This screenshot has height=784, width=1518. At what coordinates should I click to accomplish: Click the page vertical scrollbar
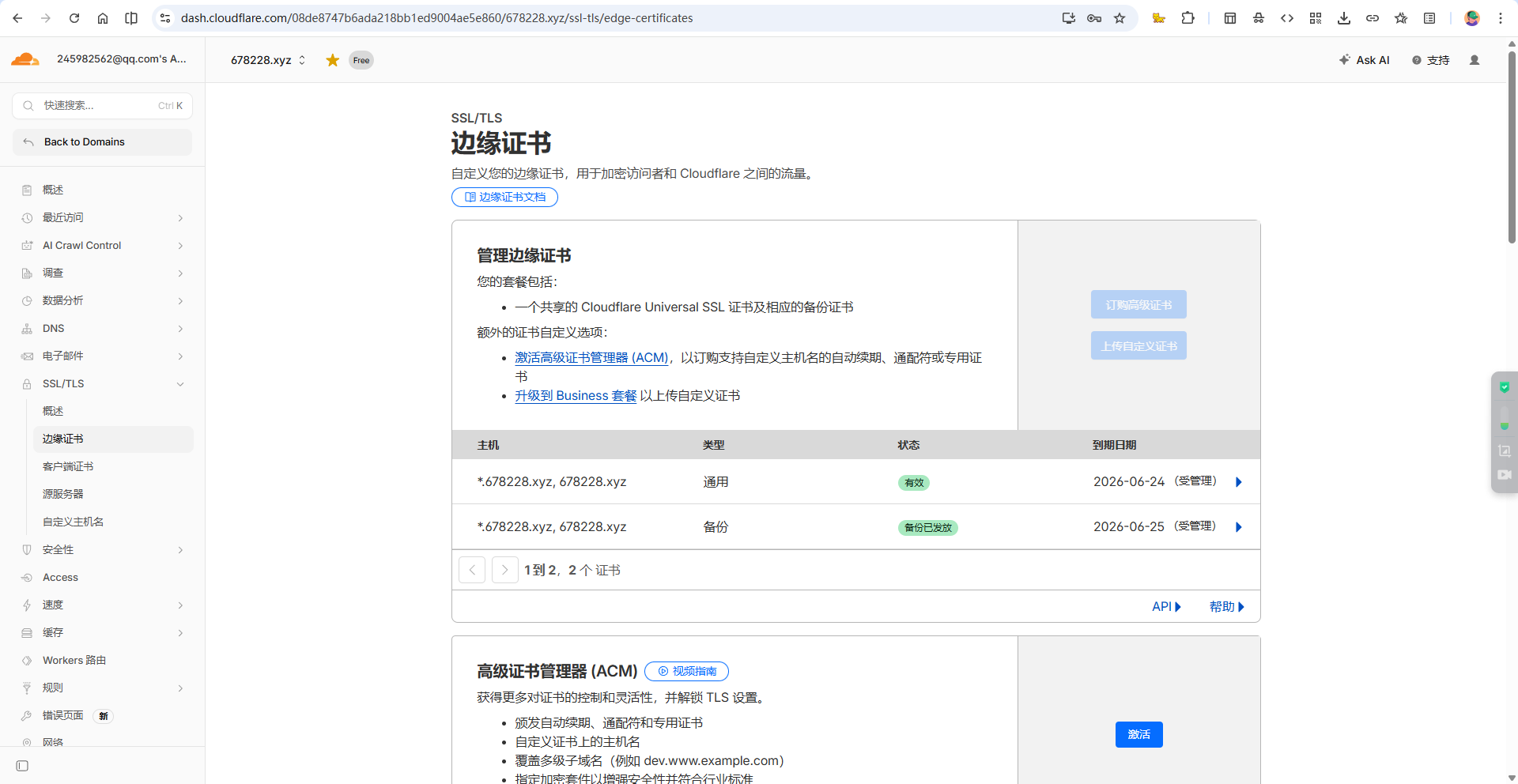(1512, 148)
